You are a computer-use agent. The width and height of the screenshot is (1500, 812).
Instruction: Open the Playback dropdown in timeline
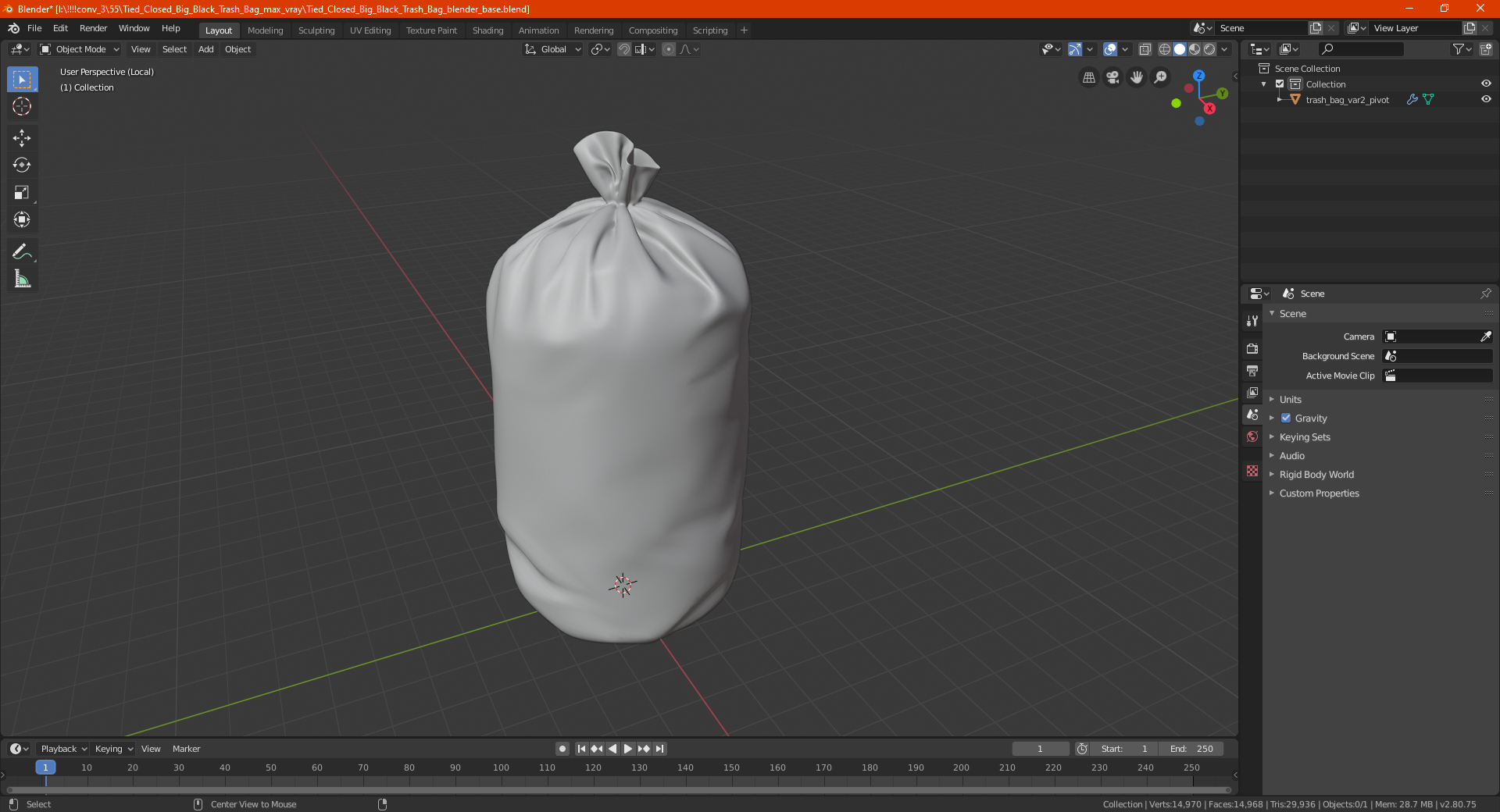point(63,749)
